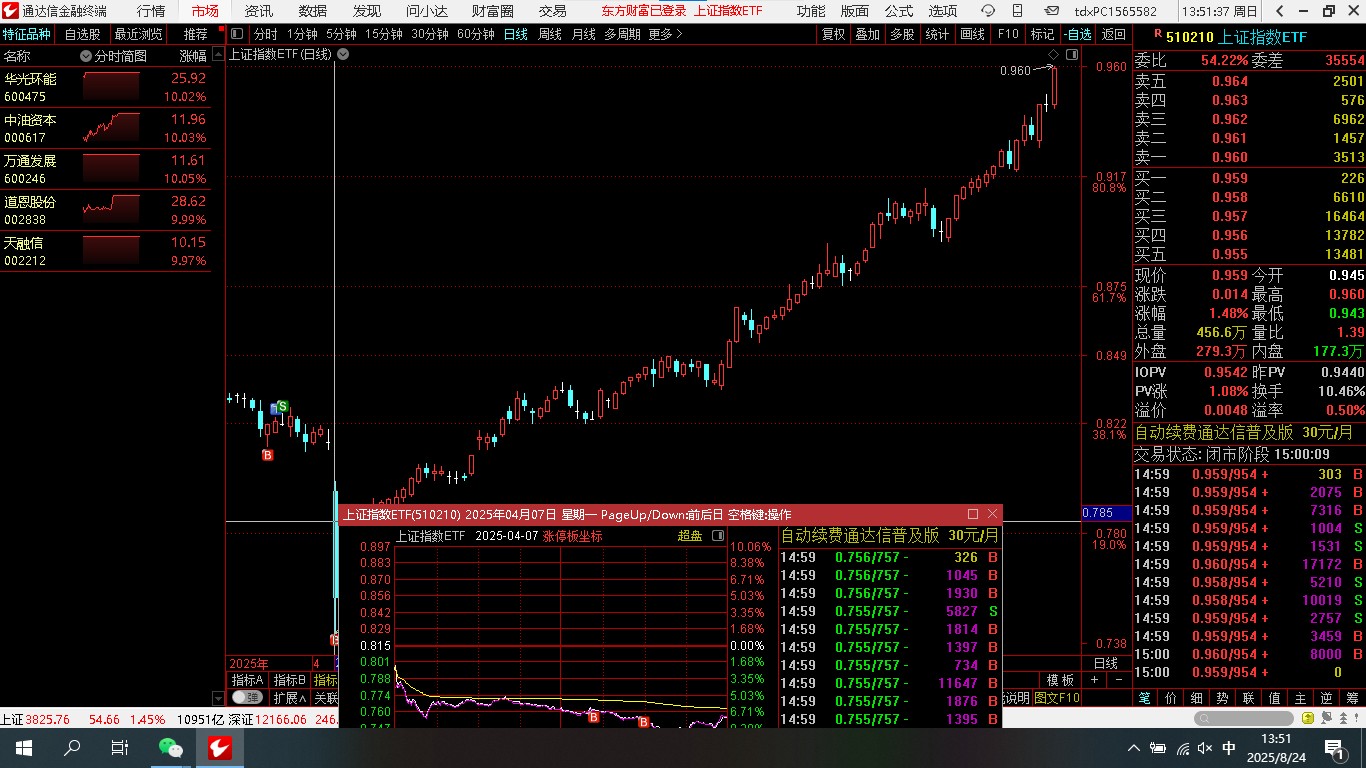The image size is (1366, 768).
Task: Select the 自选股 tab
Action: 83,34
